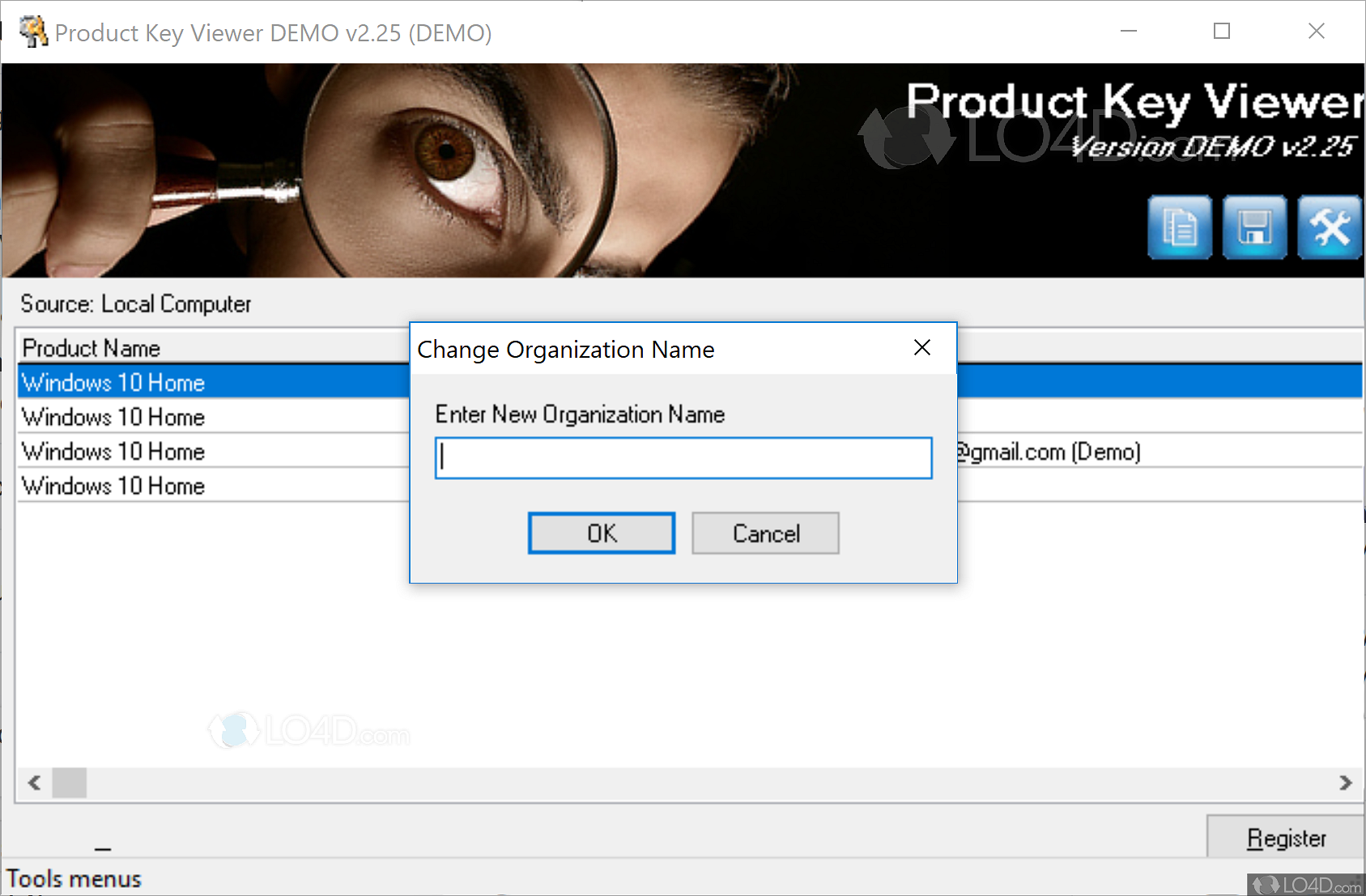This screenshot has width=1366, height=896.
Task: Confirm with the OK button
Action: click(602, 533)
